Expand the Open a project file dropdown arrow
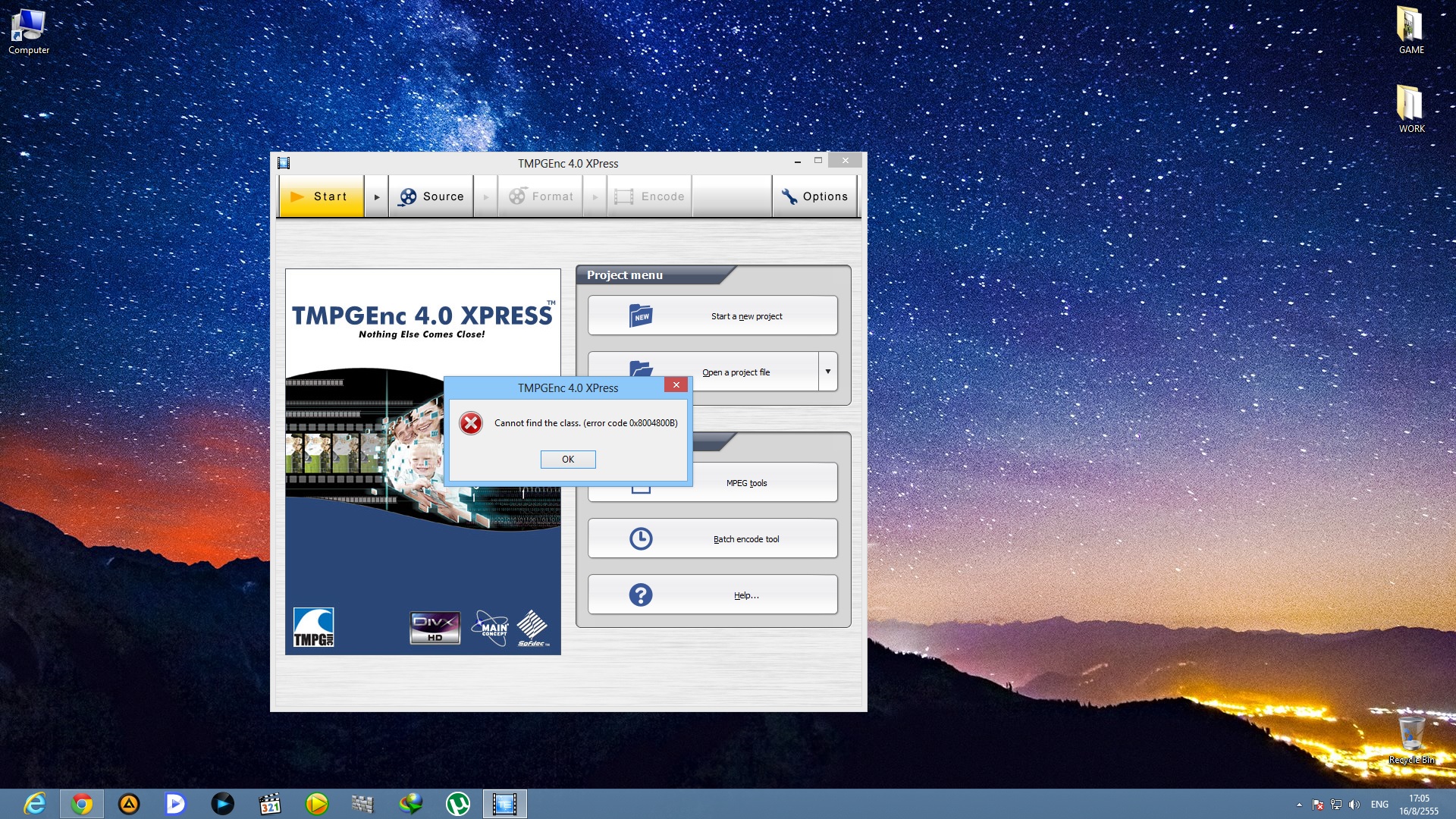 point(828,372)
